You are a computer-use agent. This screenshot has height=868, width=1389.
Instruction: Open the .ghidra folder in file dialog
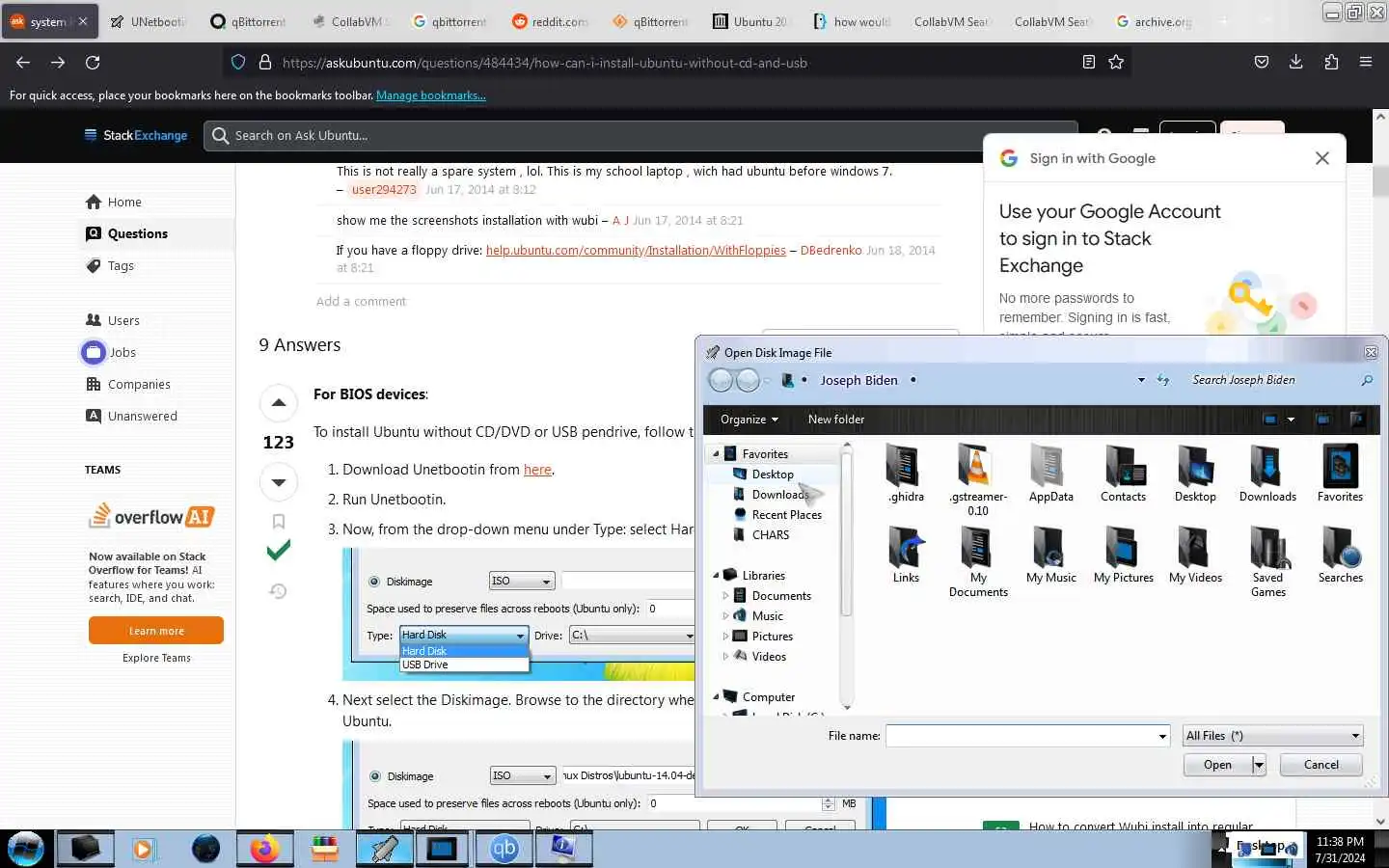click(x=906, y=475)
